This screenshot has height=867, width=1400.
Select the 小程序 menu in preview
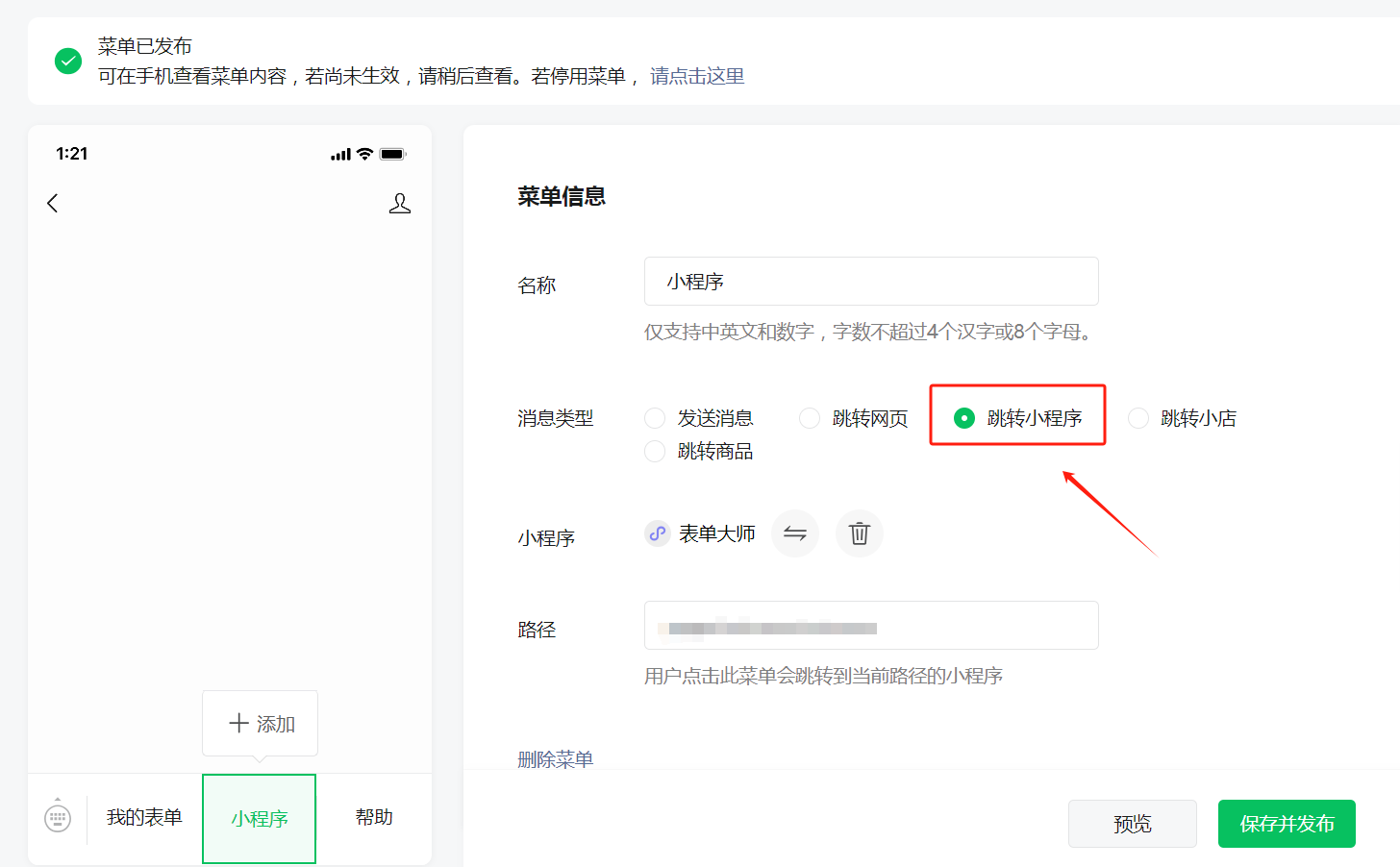click(x=260, y=819)
